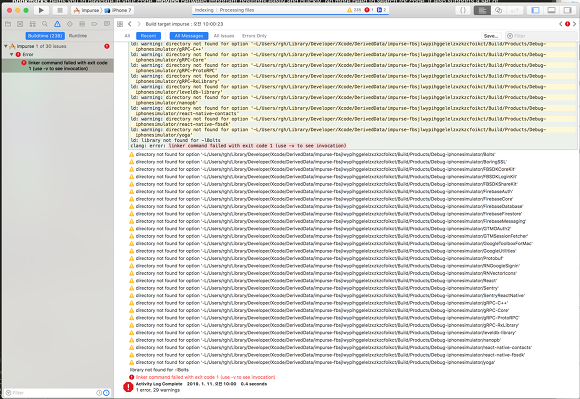This screenshot has height=399, width=580.
Task: Click the red error indicator between issue arrows
Action: pos(567,24)
